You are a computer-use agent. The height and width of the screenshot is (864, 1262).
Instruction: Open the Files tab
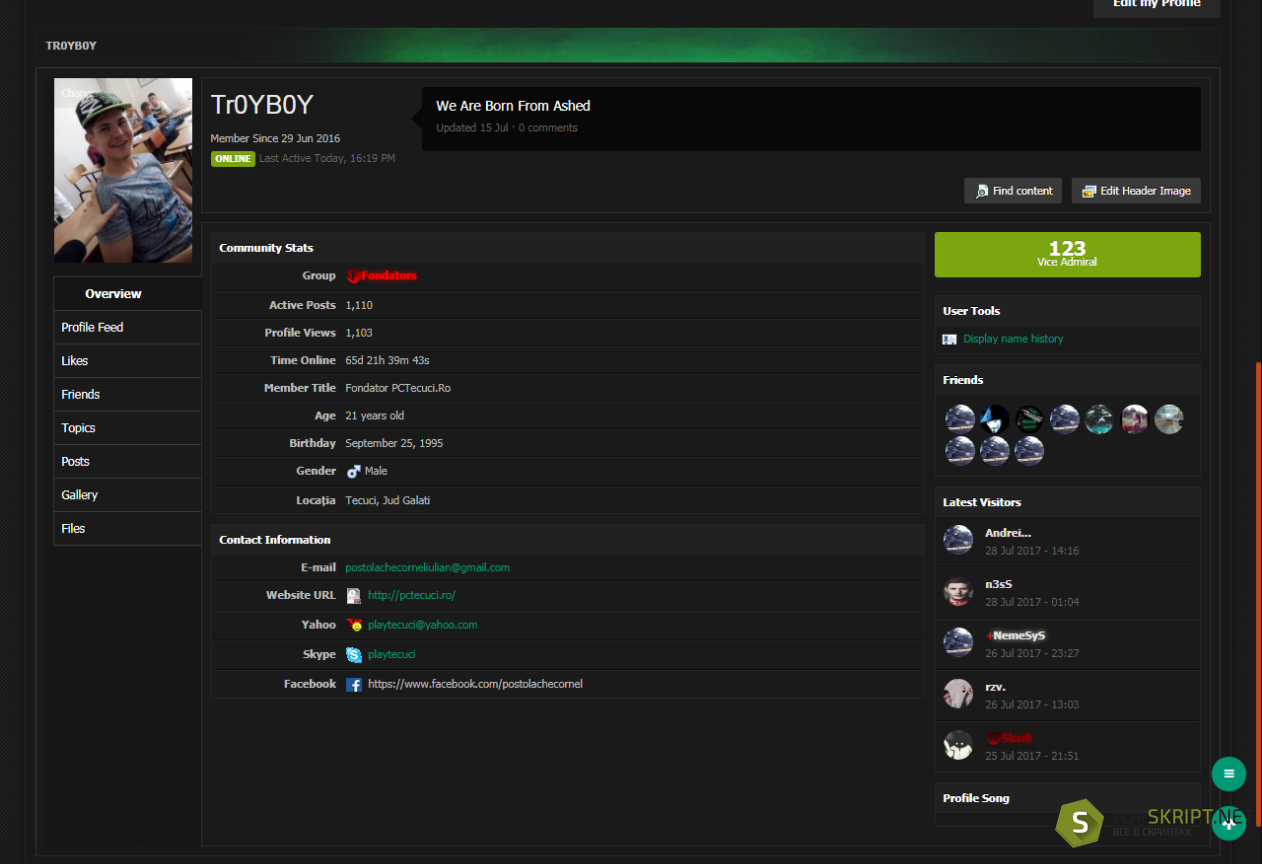[x=127, y=528]
